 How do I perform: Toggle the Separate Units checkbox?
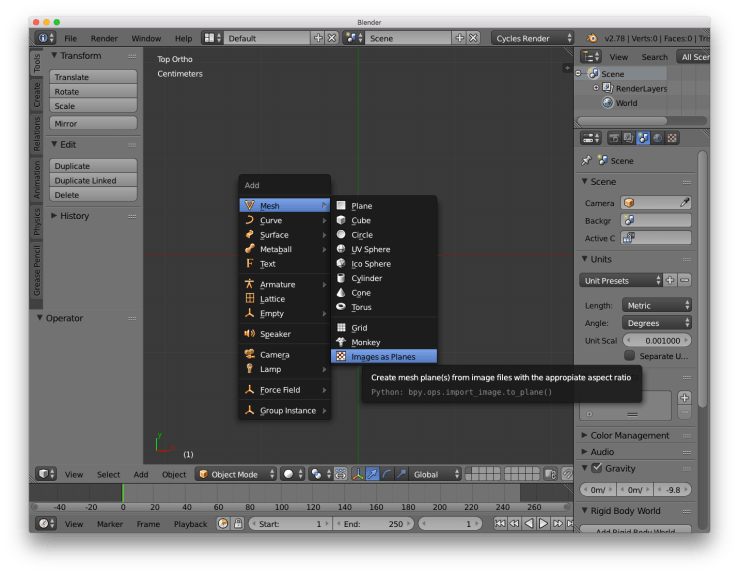(x=629, y=356)
